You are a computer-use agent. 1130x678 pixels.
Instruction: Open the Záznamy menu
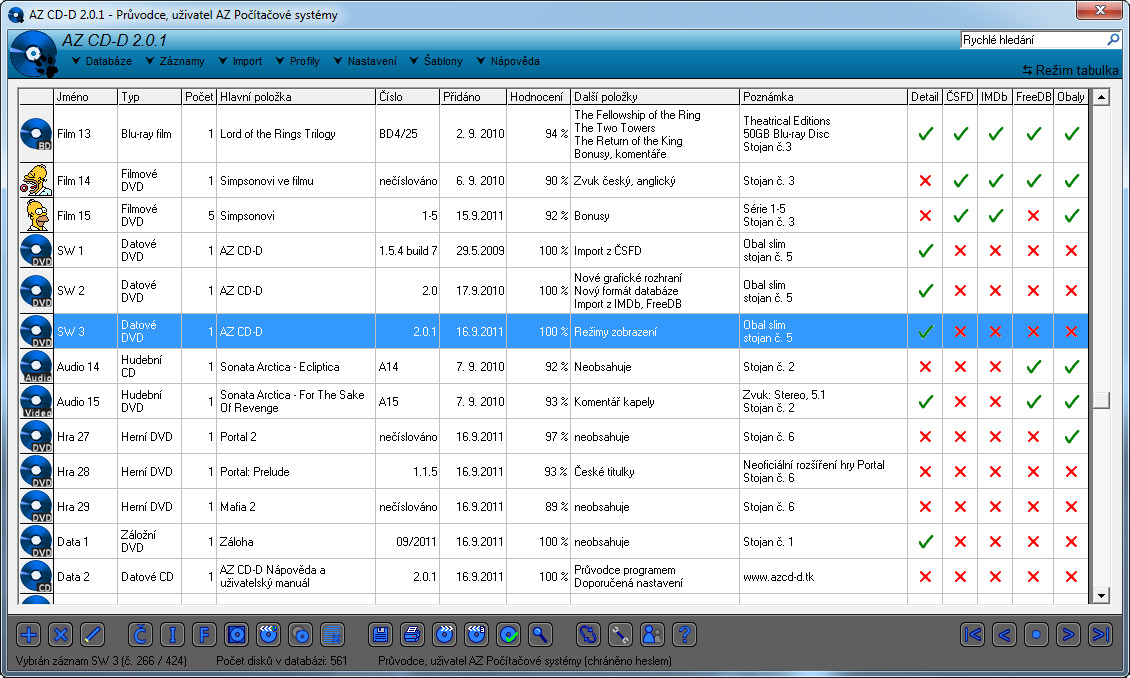pos(175,61)
